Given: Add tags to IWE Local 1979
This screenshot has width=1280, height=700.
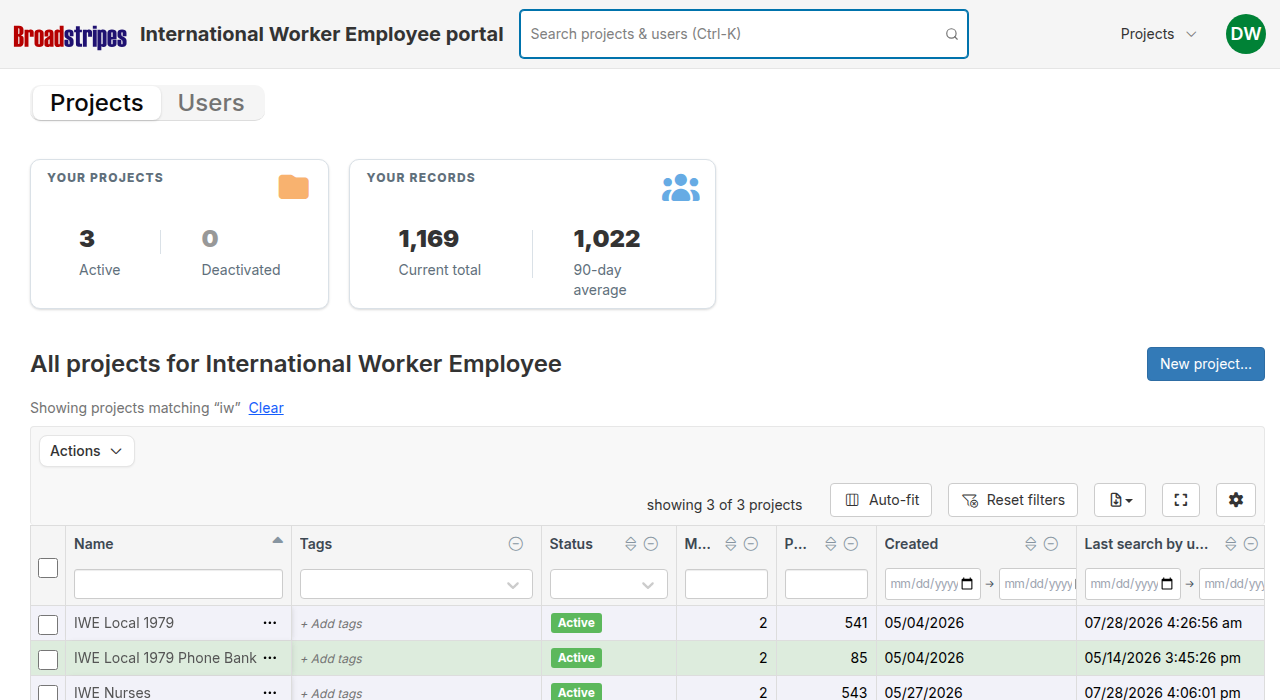Looking at the screenshot, I should point(332,624).
